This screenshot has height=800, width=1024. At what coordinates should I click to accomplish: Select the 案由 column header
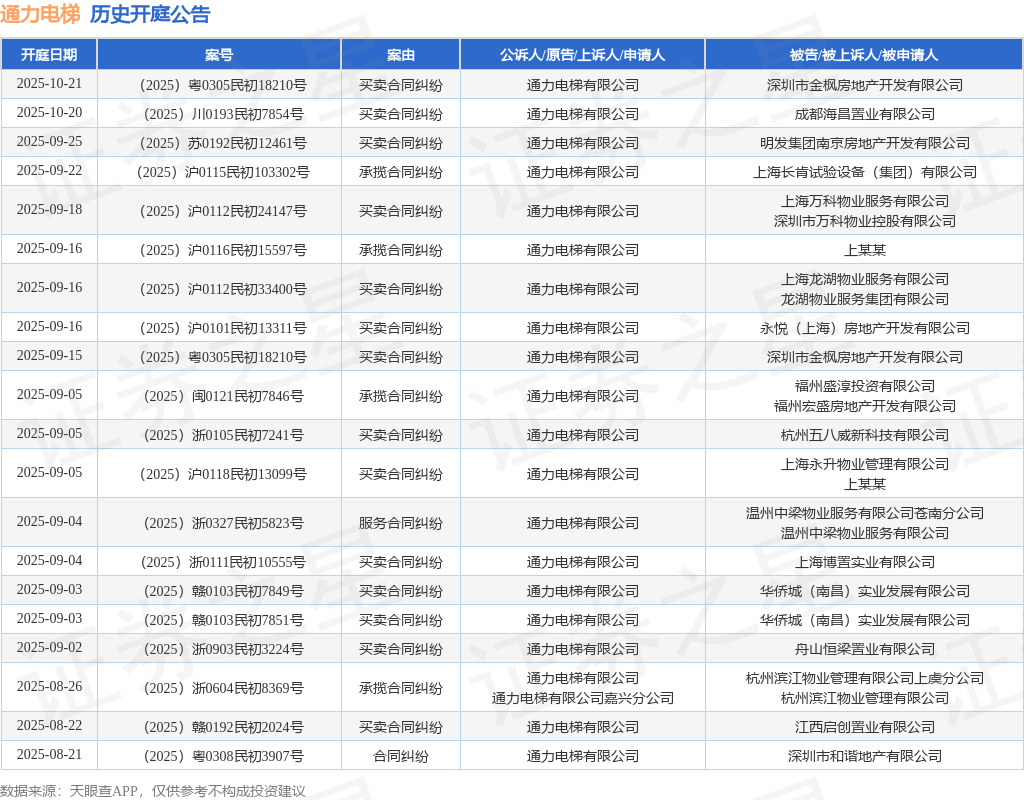point(400,55)
